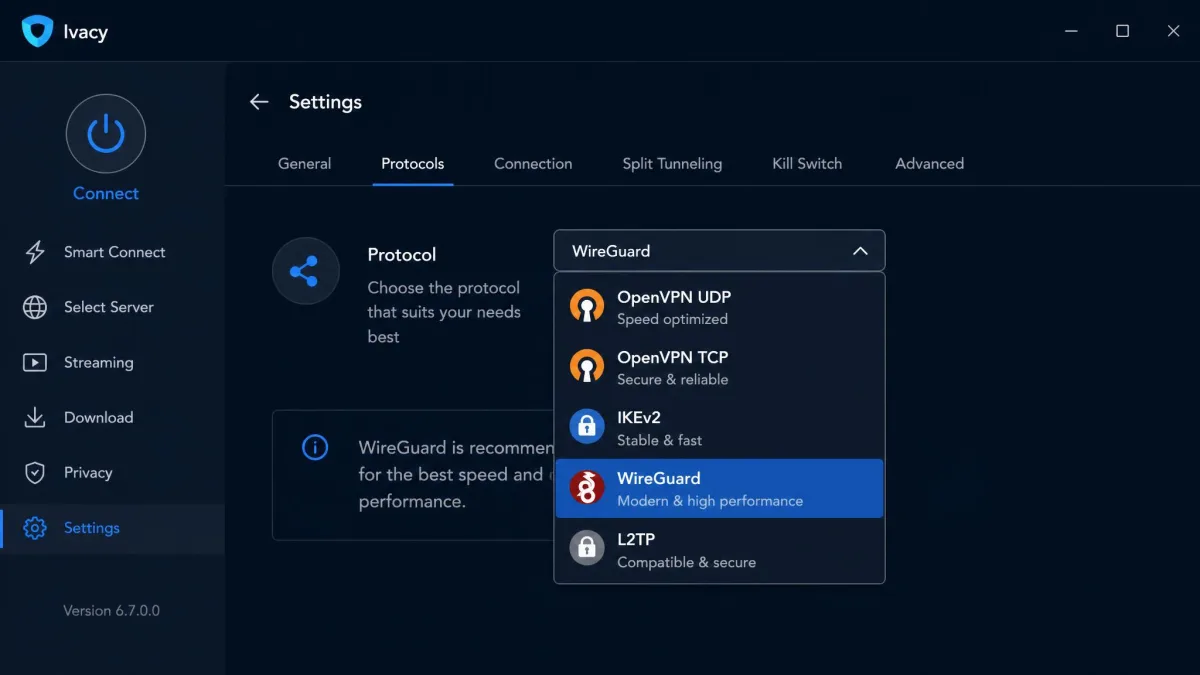The height and width of the screenshot is (675, 1200).
Task: Switch to the Split Tunneling tab
Action: (x=672, y=163)
